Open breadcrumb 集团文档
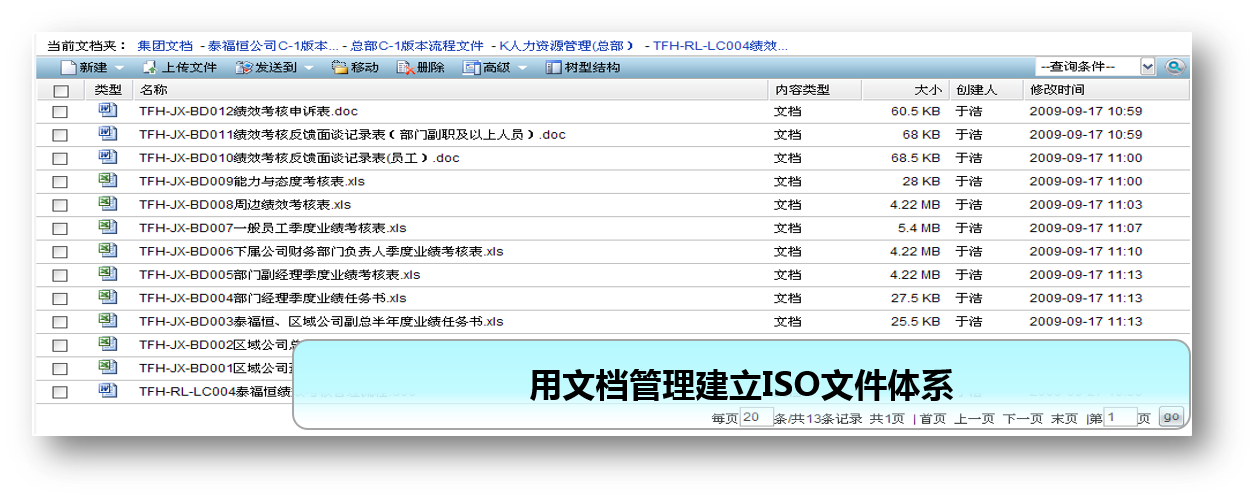The height and width of the screenshot is (501, 1257). [x=165, y=46]
